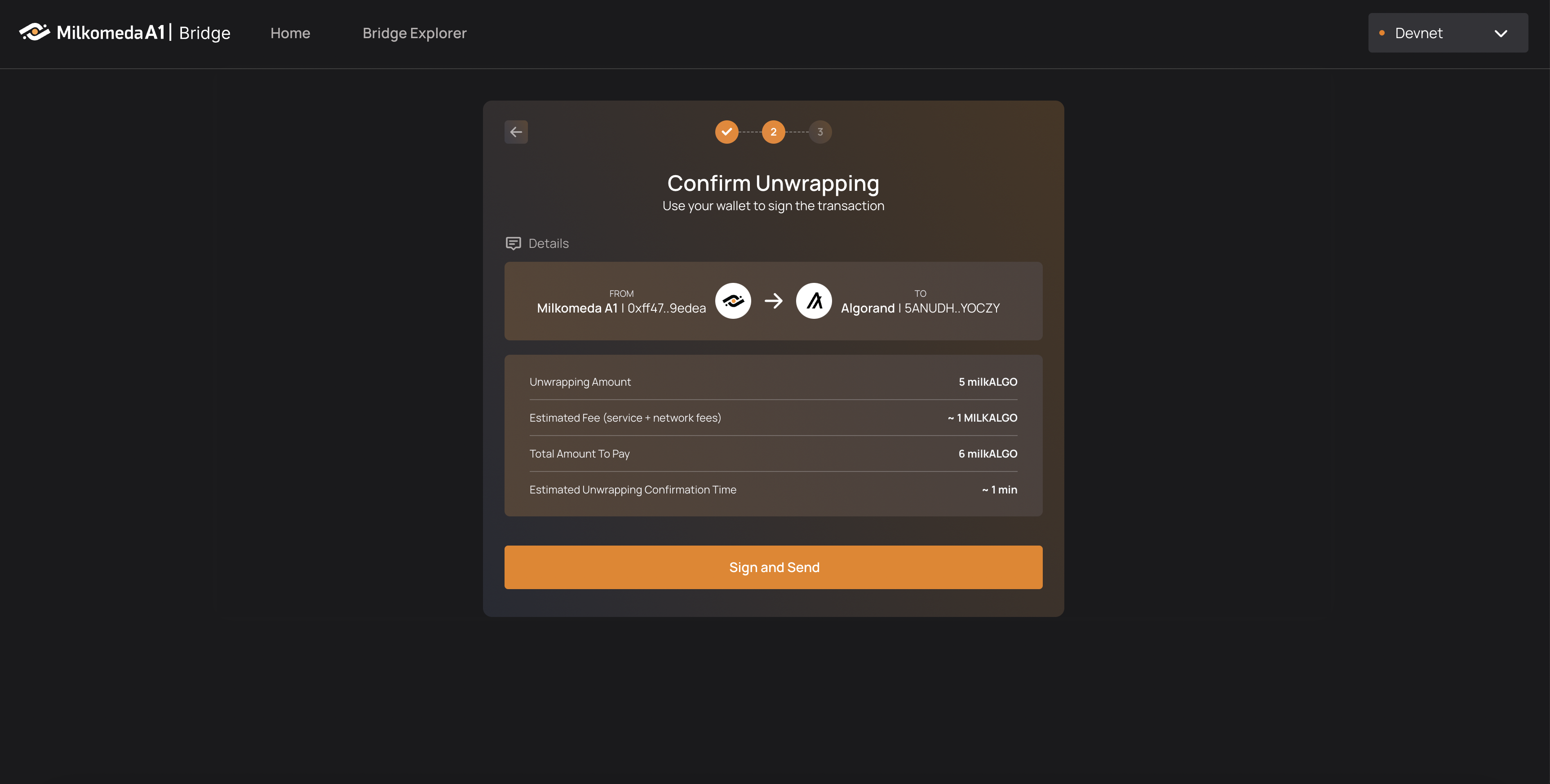Viewport: 1550px width, 784px height.
Task: Click the Sign and Send button
Action: [773, 567]
